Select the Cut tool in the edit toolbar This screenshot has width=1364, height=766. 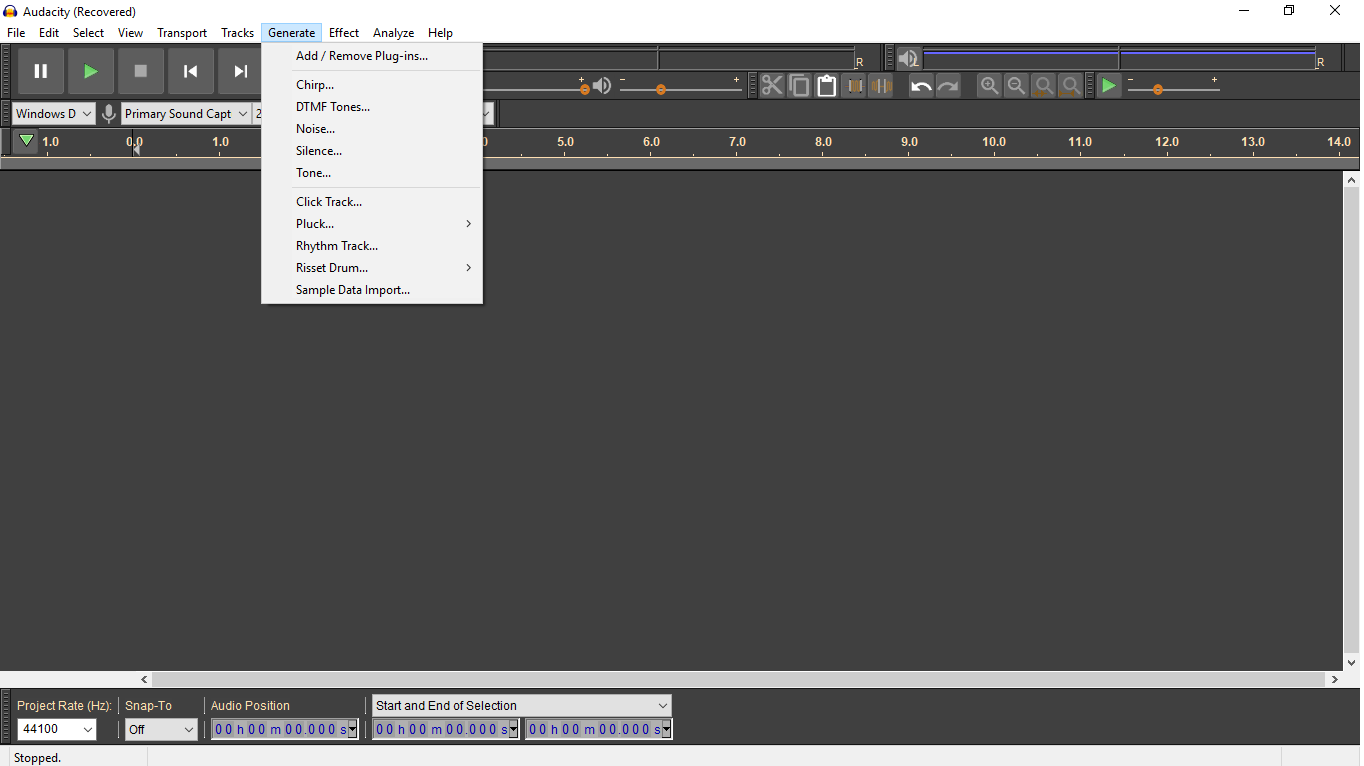pos(772,85)
